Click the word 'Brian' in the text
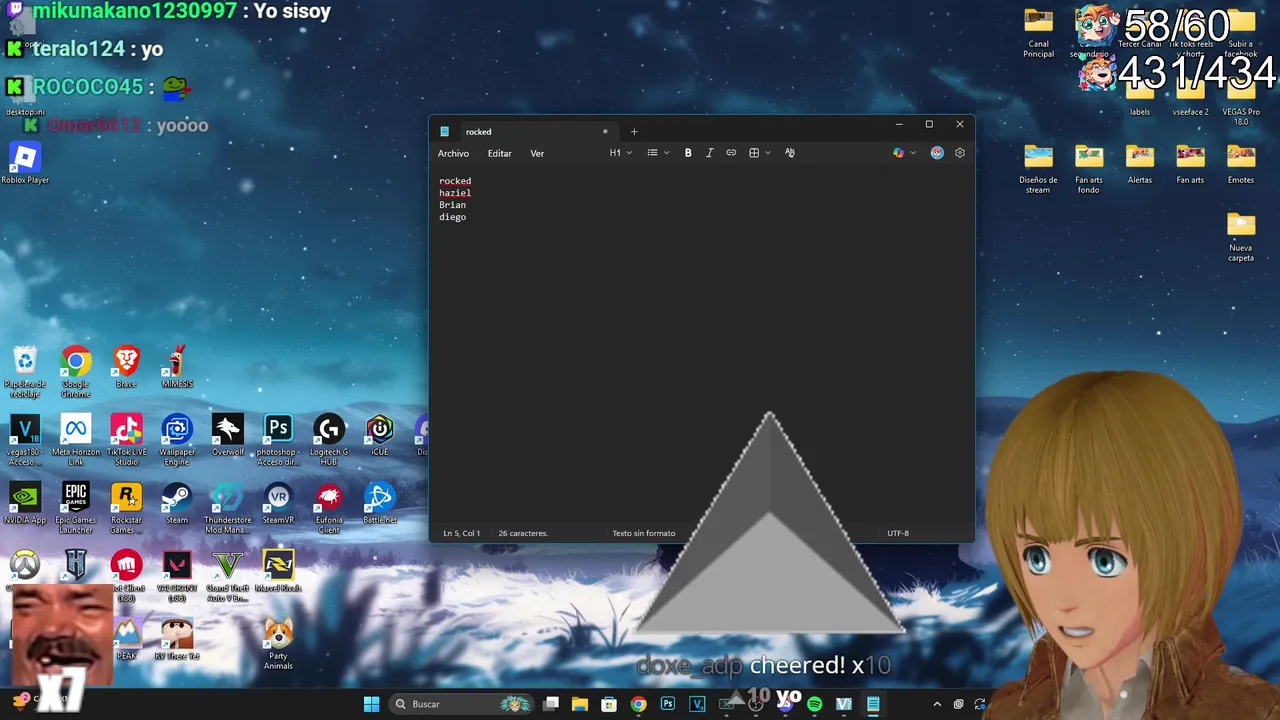The width and height of the screenshot is (1280, 720). point(452,205)
